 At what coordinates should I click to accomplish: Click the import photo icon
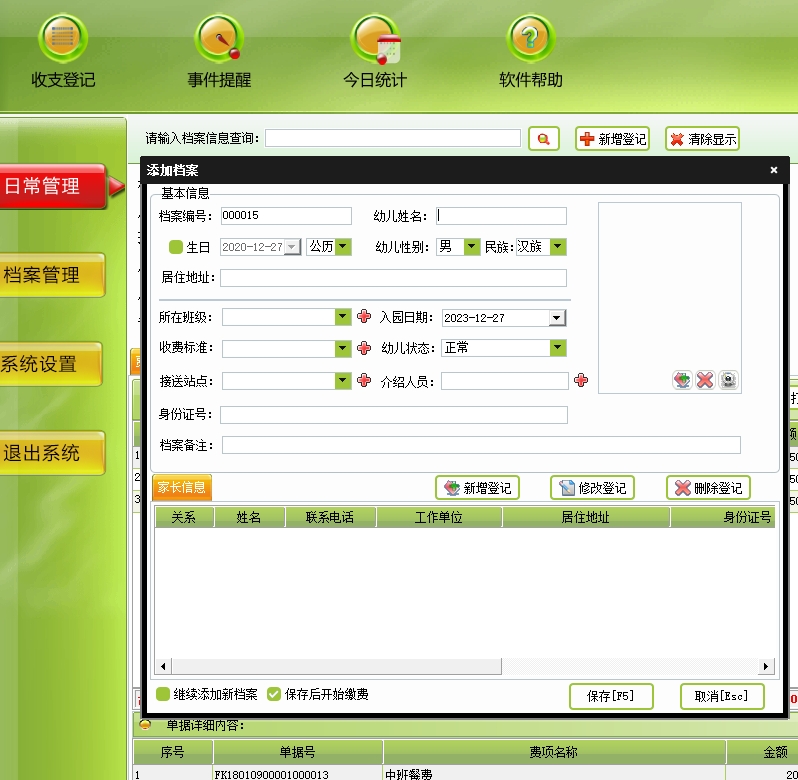click(682, 380)
